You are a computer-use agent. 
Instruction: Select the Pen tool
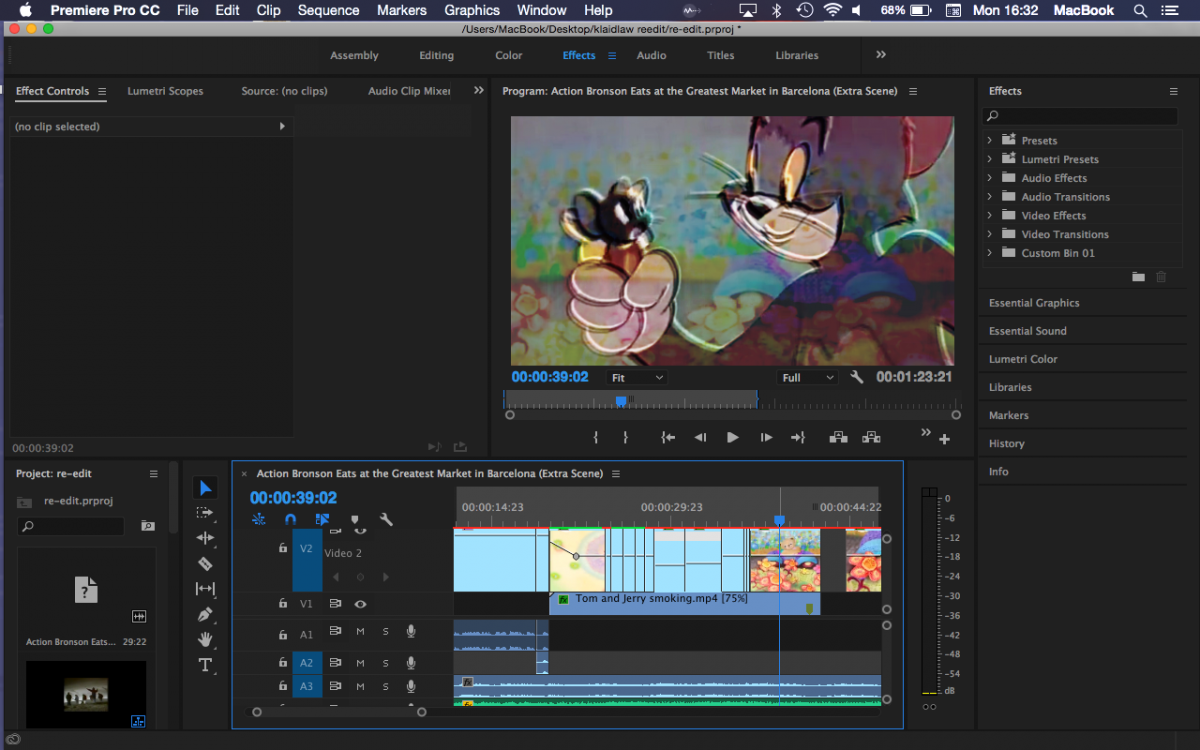[205, 614]
